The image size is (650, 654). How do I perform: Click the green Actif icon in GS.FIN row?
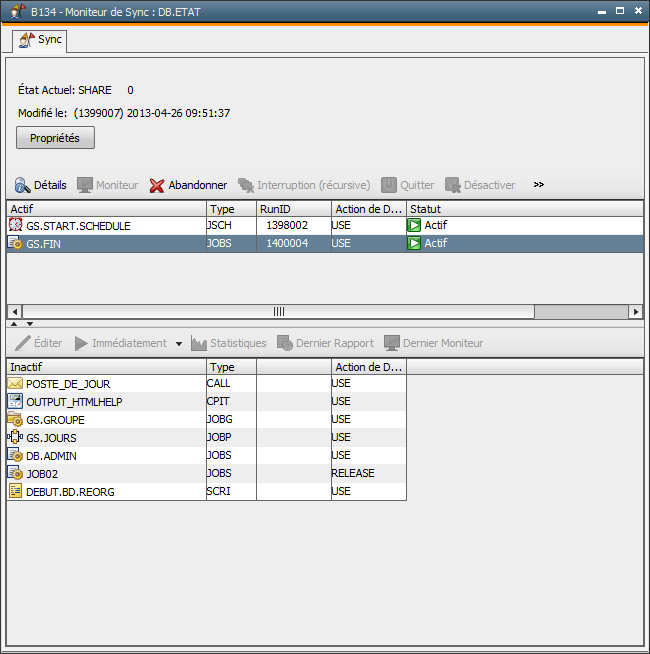(414, 243)
